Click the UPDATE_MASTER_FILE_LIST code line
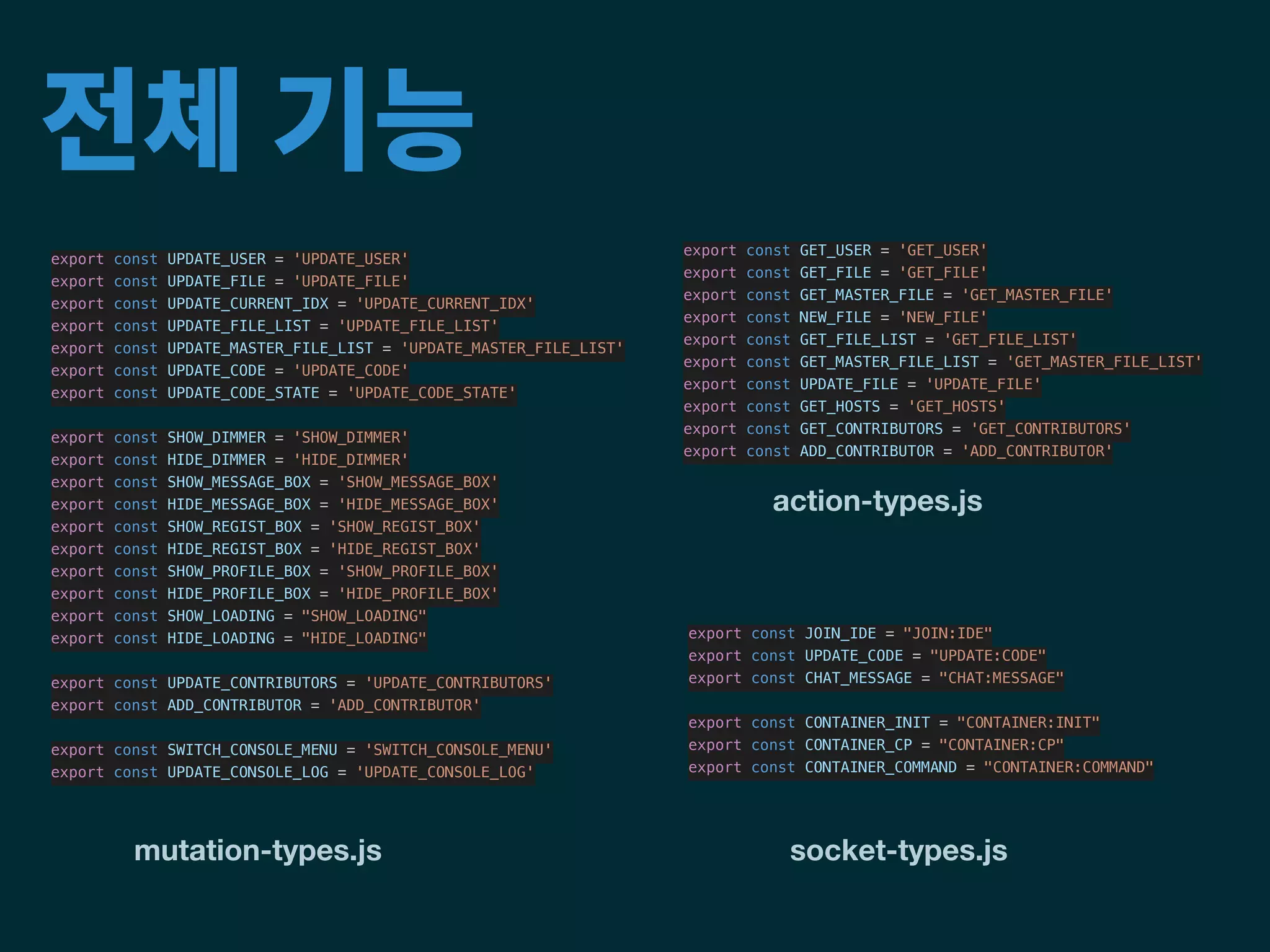Image resolution: width=1270 pixels, height=952 pixels. click(x=337, y=348)
